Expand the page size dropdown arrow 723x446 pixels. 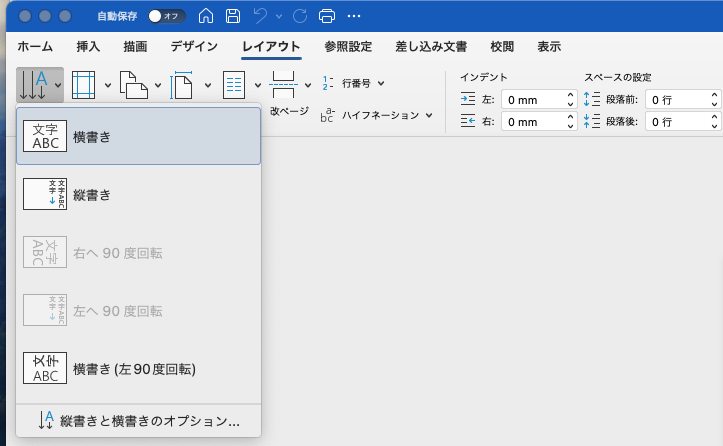click(208, 85)
